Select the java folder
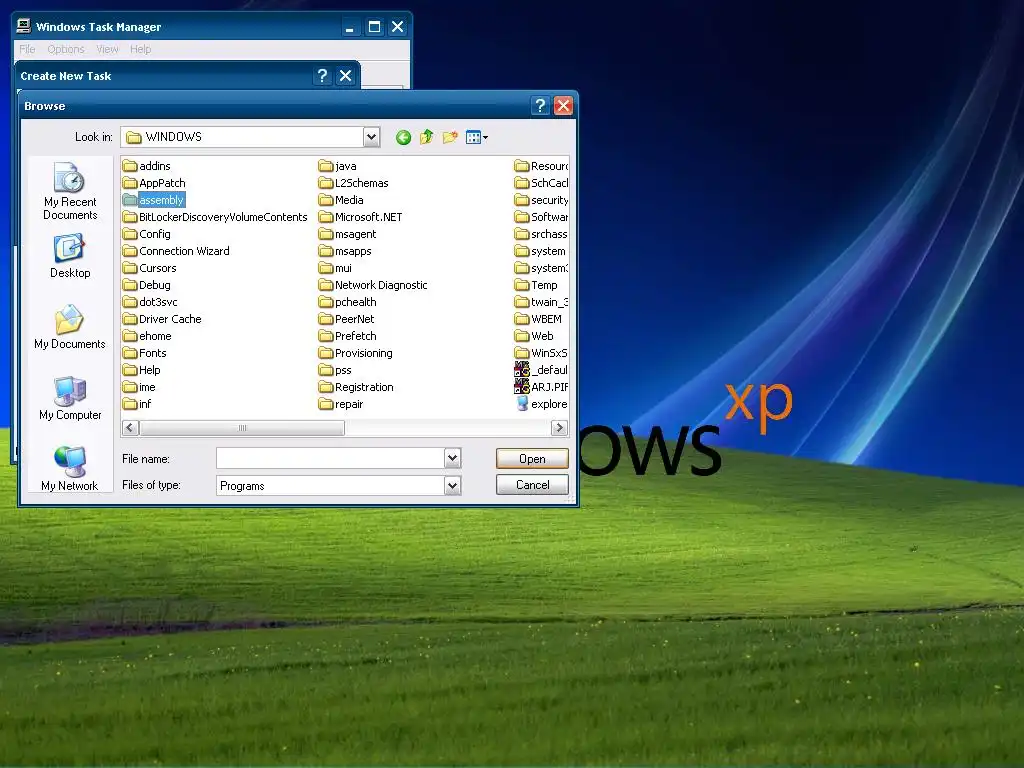 338,166
